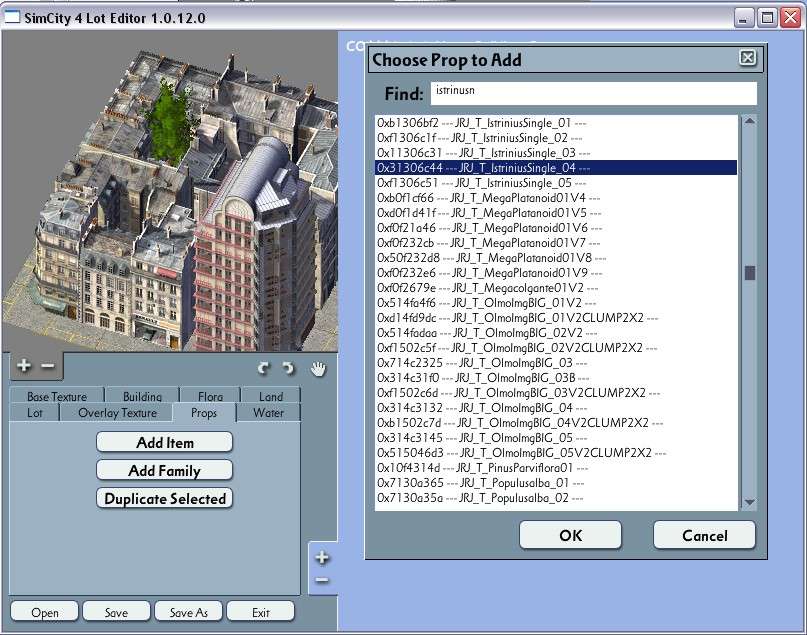Minimize the SimCity 4 Lot Editor window
Screen dimensions: 807x635
[742, 18]
